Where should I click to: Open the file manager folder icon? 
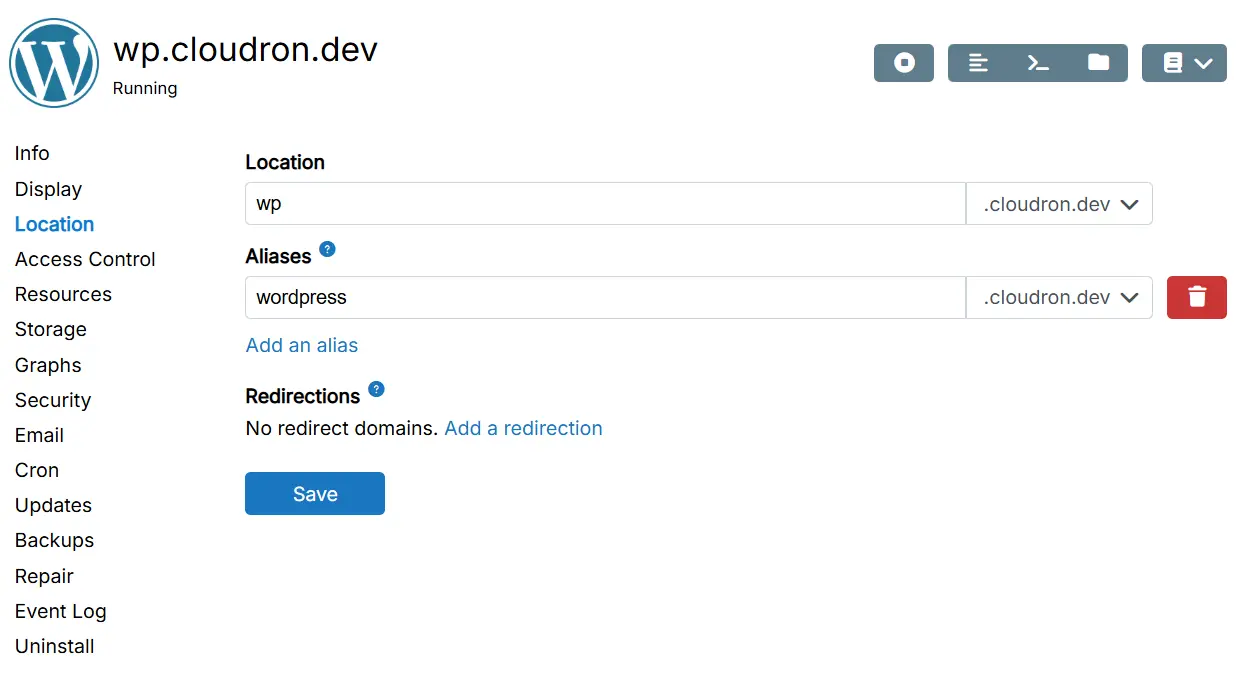[1098, 63]
